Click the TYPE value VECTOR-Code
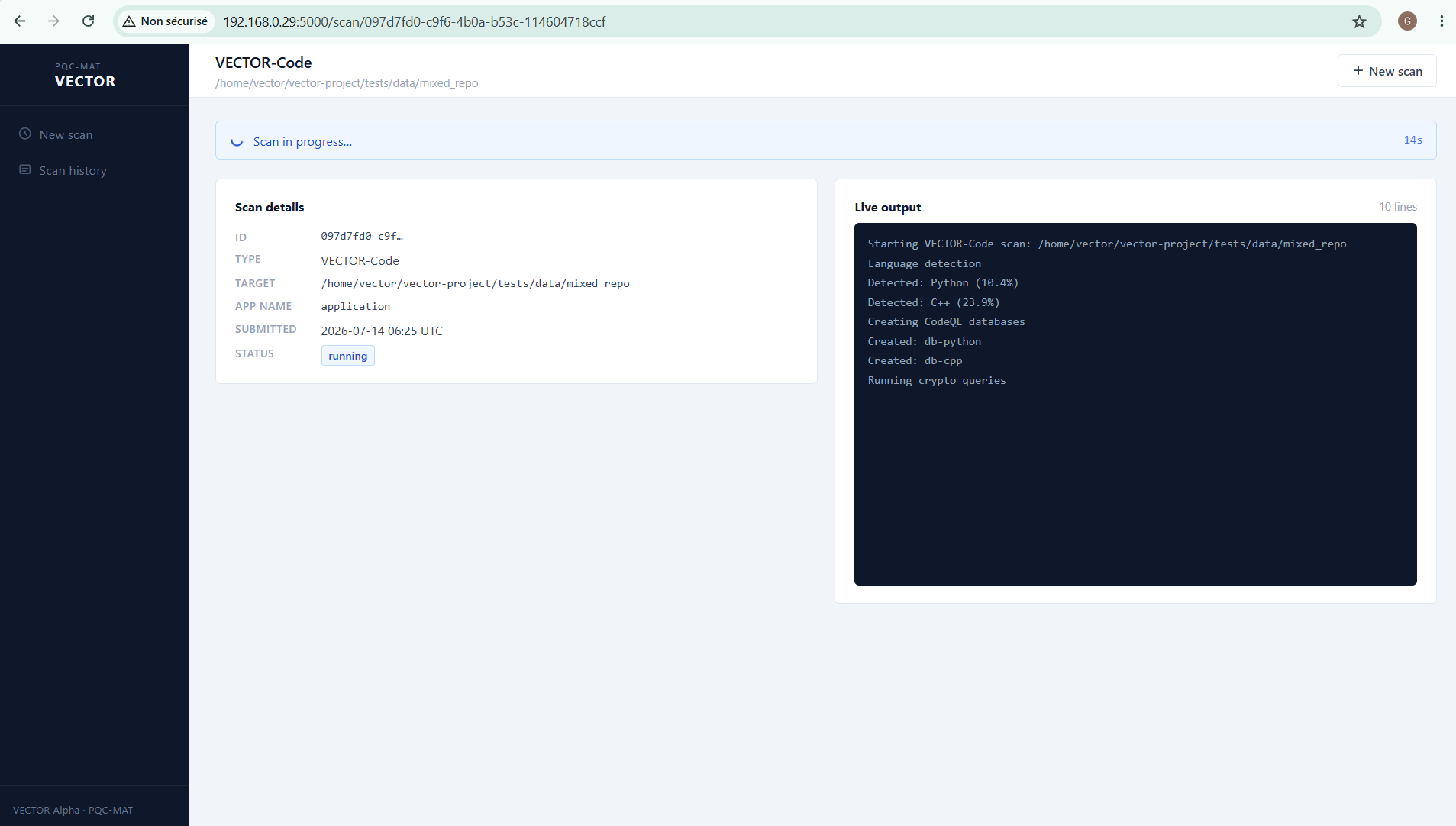 click(360, 261)
